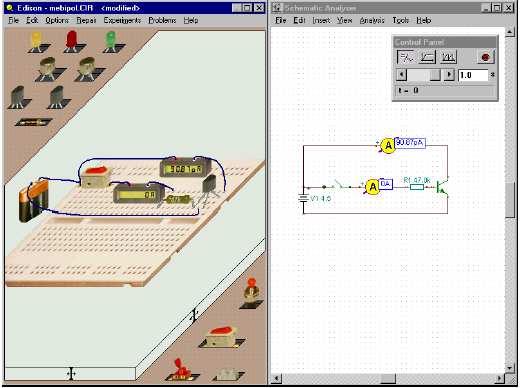Pick the red LED from the parts shelf
Viewport: 520px width, 388px height.
[71, 41]
